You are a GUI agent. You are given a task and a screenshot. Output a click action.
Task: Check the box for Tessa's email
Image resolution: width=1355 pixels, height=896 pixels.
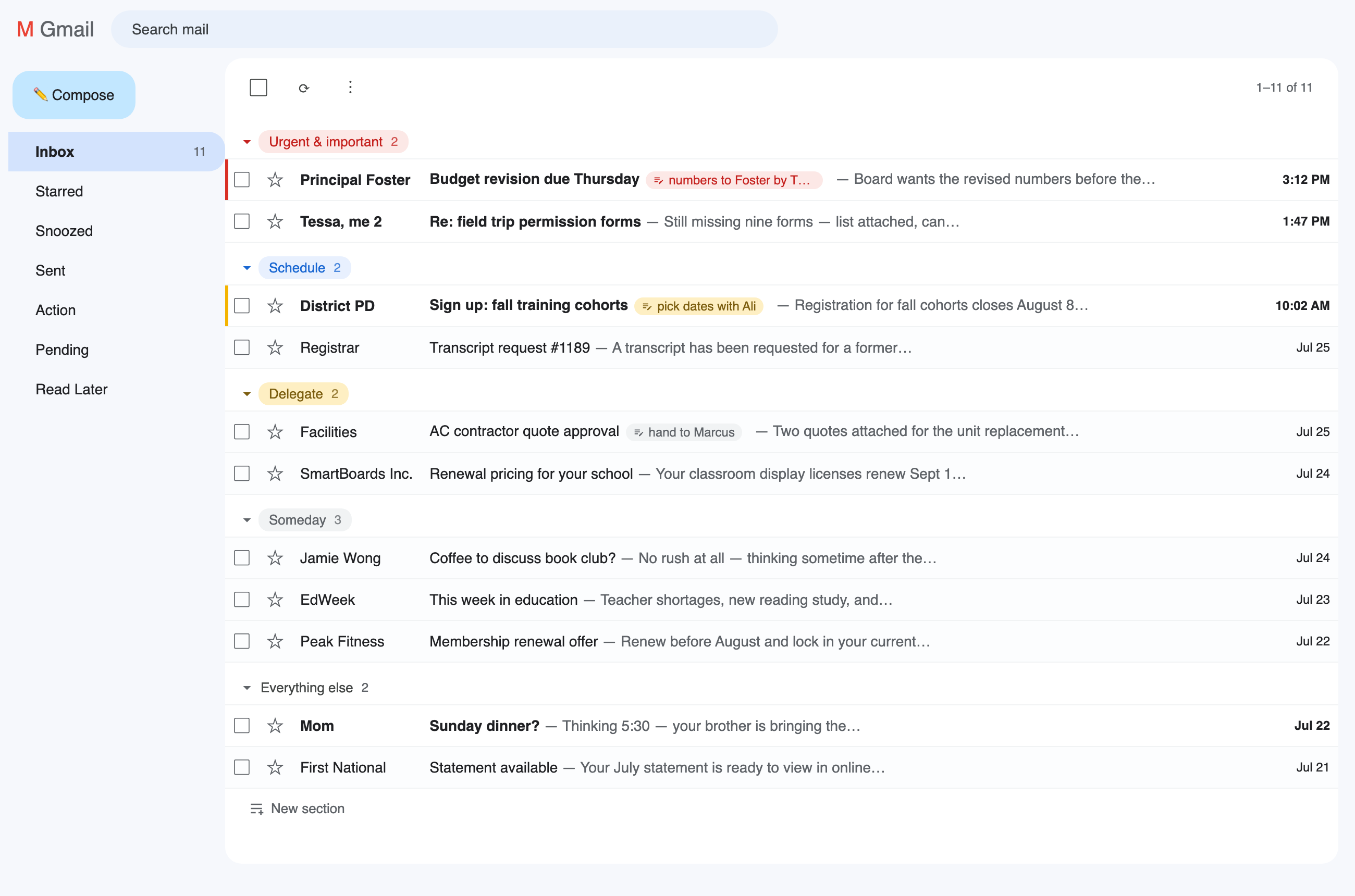pos(242,222)
